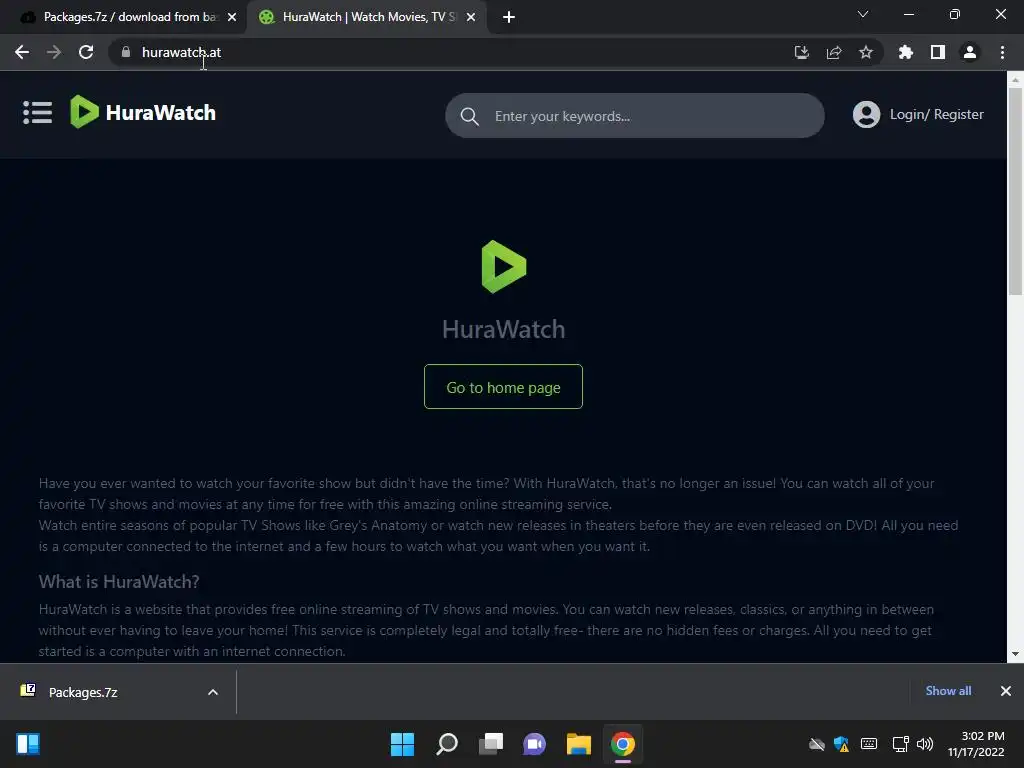The width and height of the screenshot is (1024, 768).
Task: Click Show all downloads
Action: point(948,691)
